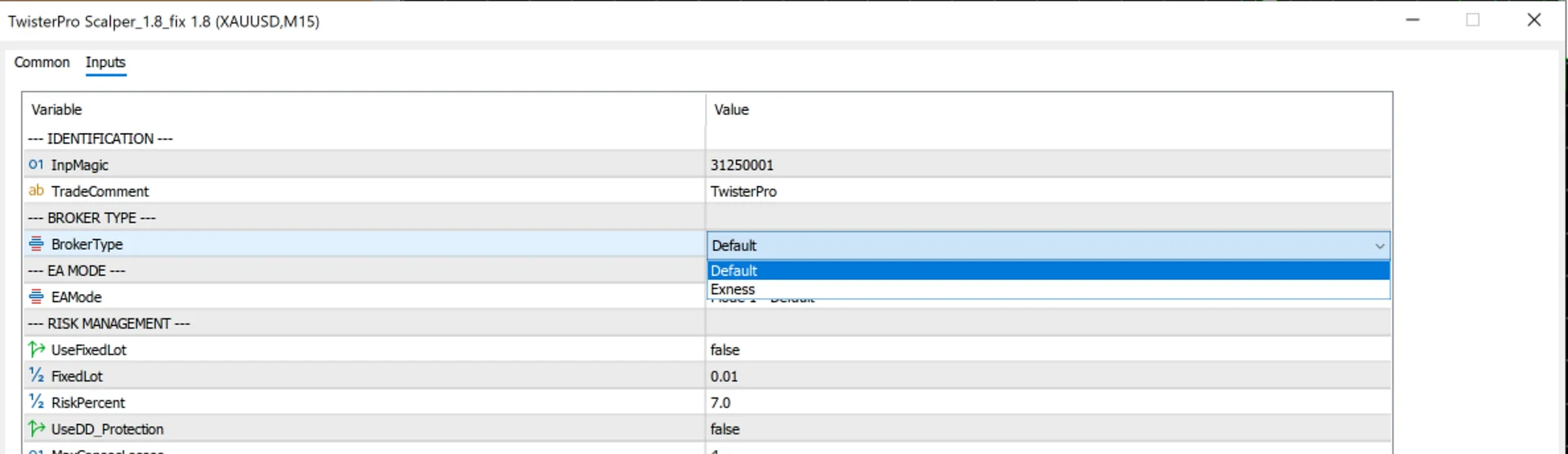
Task: Click the UseDD_Protection boolean icon
Action: (x=36, y=429)
